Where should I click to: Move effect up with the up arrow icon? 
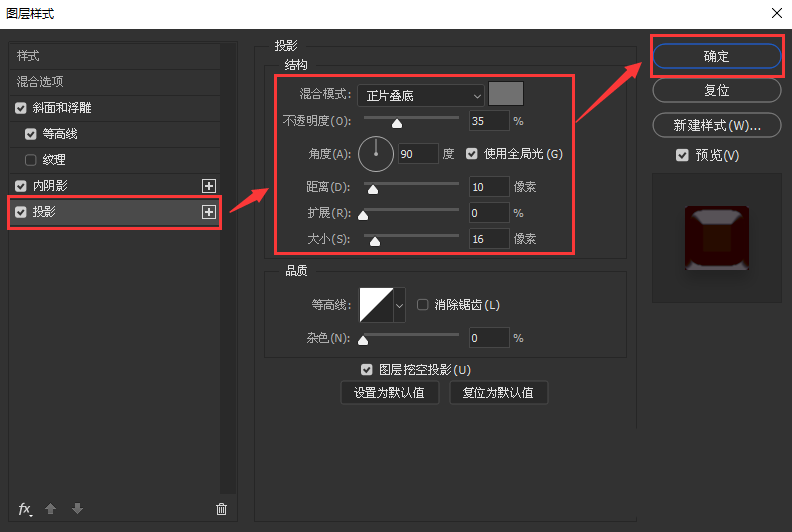point(51,508)
